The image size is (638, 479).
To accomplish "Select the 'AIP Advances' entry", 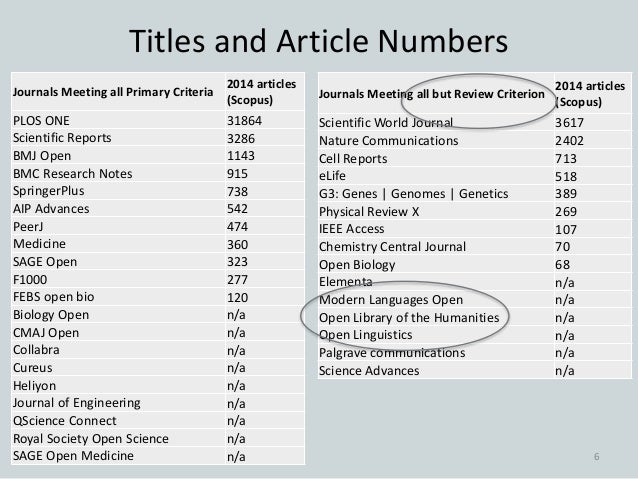I will point(51,209).
